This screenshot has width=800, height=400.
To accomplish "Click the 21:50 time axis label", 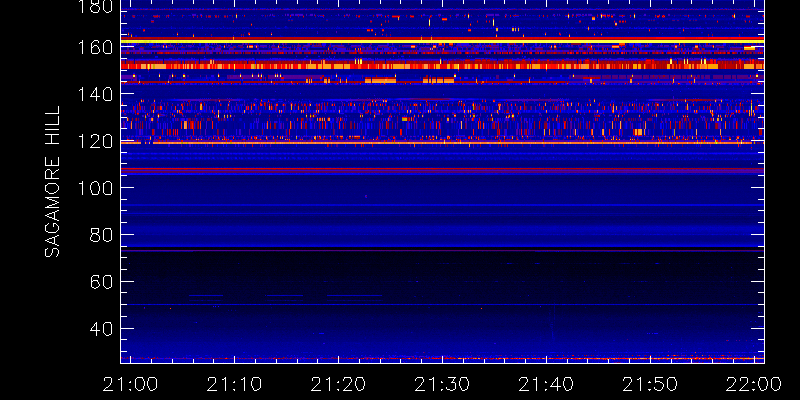I will pos(651,384).
